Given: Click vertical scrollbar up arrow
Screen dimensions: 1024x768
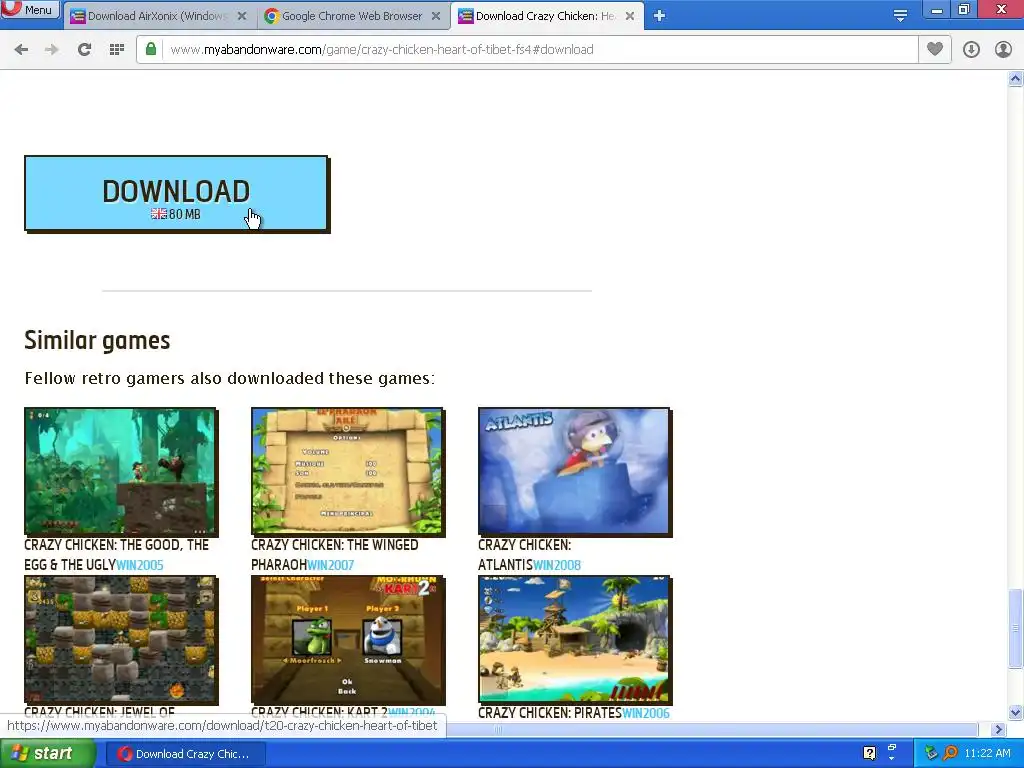Looking at the screenshot, I should click(1016, 79).
